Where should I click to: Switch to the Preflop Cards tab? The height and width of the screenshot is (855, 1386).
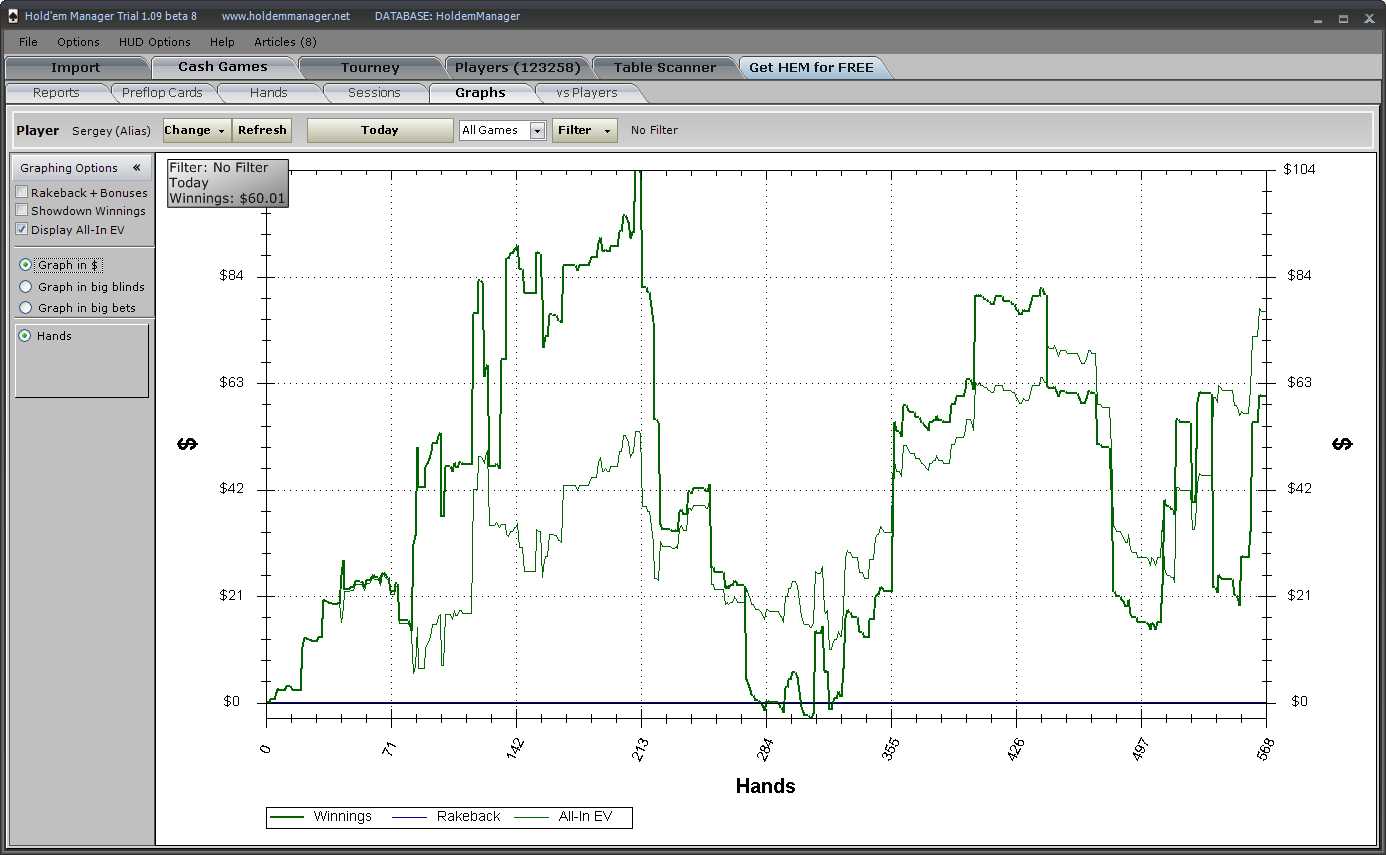[162, 93]
